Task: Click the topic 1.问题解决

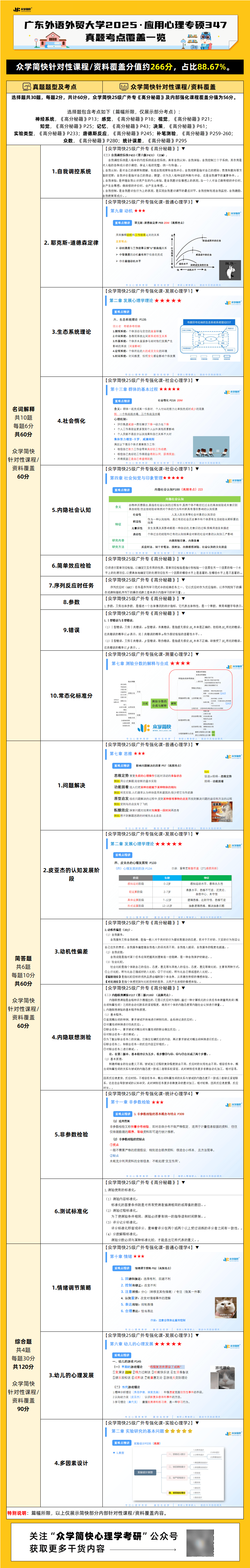Action: [71, 785]
